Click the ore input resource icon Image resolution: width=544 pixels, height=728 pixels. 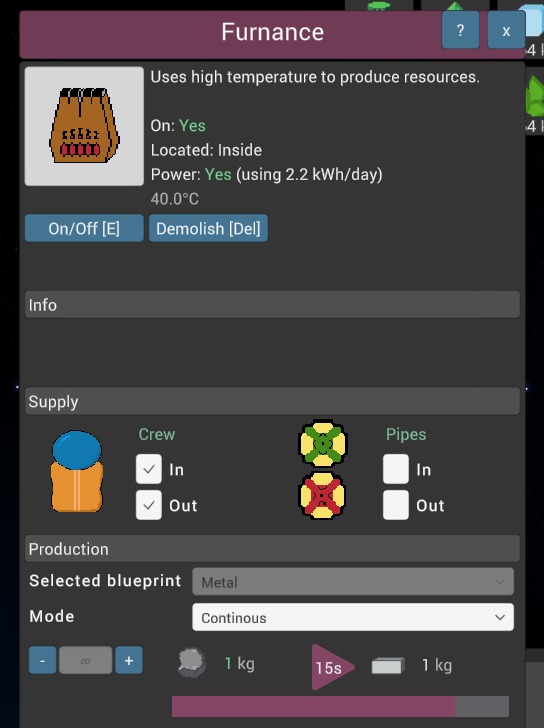[x=192, y=663]
